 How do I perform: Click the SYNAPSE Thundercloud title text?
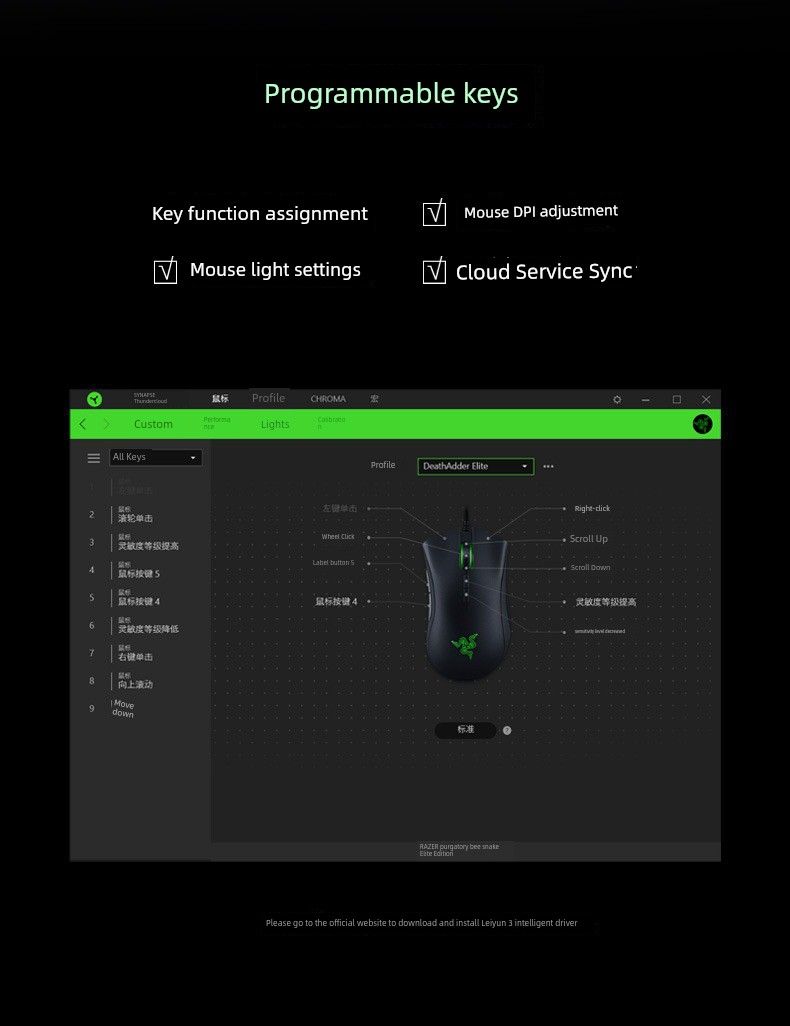150,398
